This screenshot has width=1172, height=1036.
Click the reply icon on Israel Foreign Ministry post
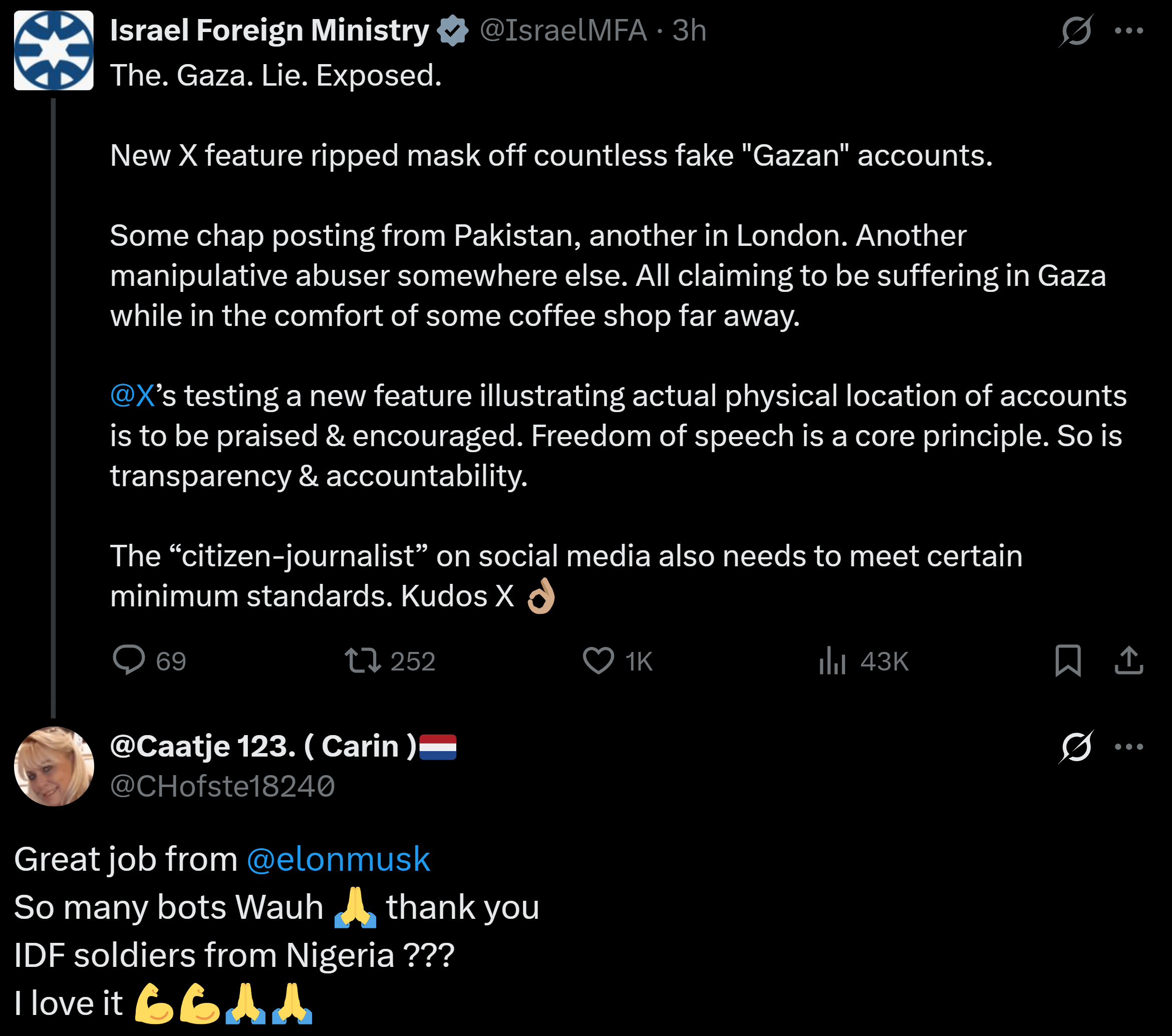pyautogui.click(x=129, y=660)
